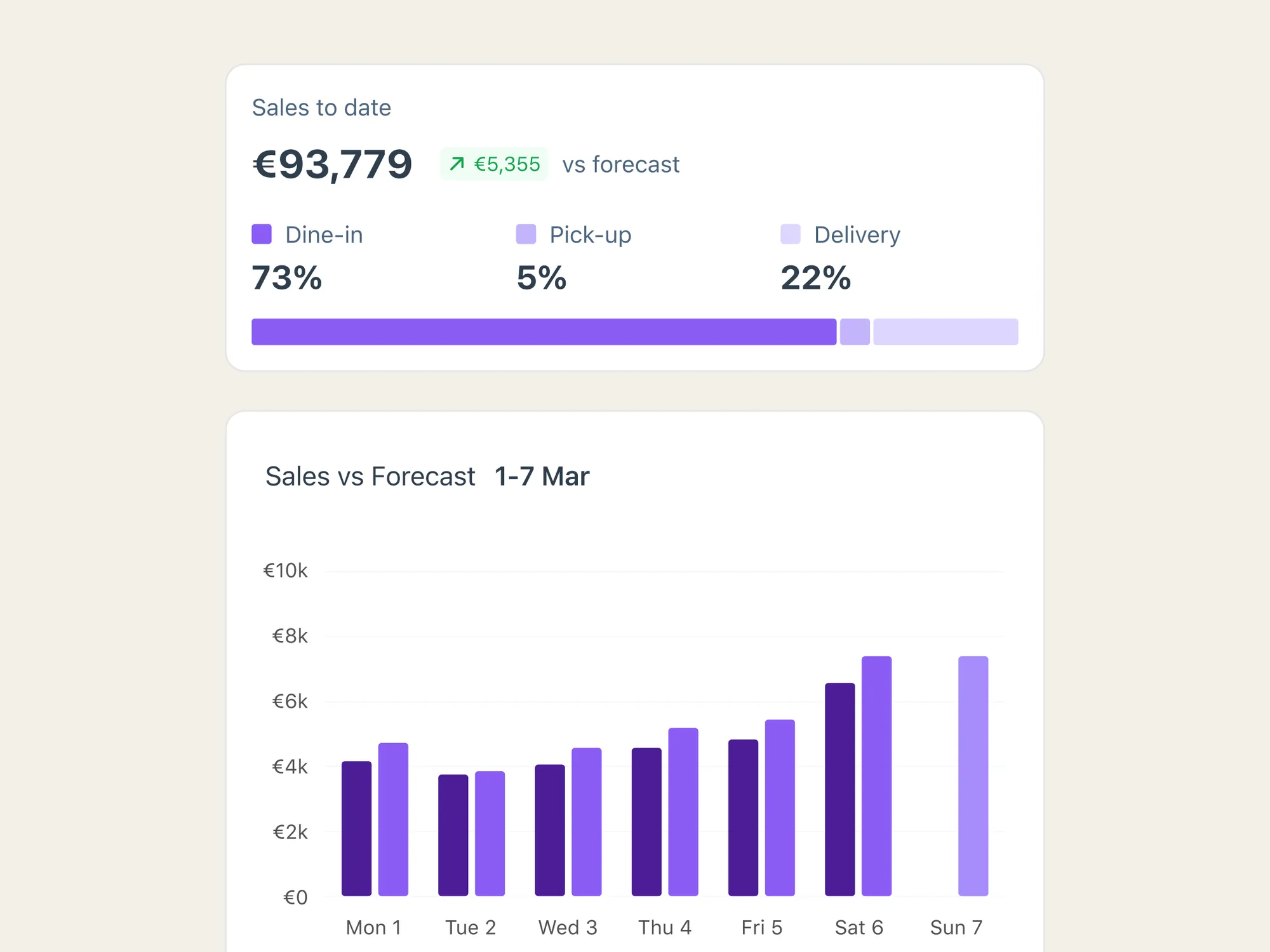Select the Delivery segment of progress bar

click(x=946, y=332)
